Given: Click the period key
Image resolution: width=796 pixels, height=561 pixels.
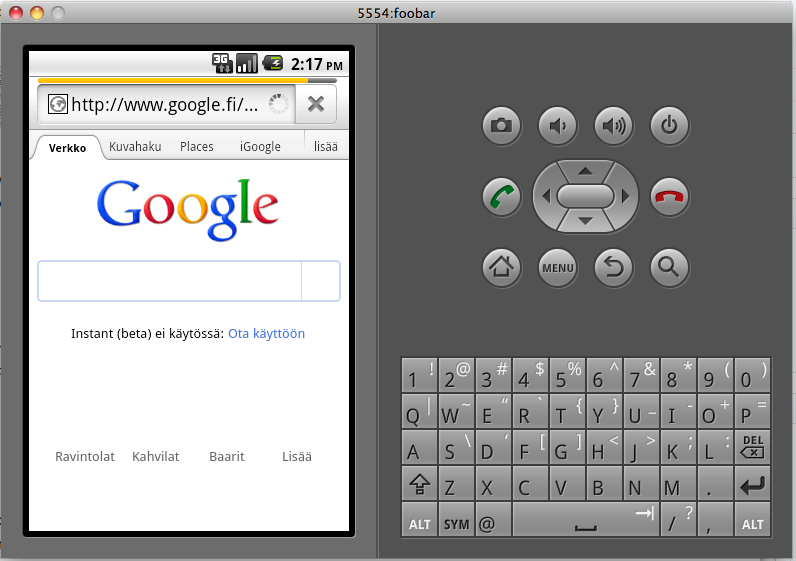Looking at the screenshot, I should click(715, 484).
